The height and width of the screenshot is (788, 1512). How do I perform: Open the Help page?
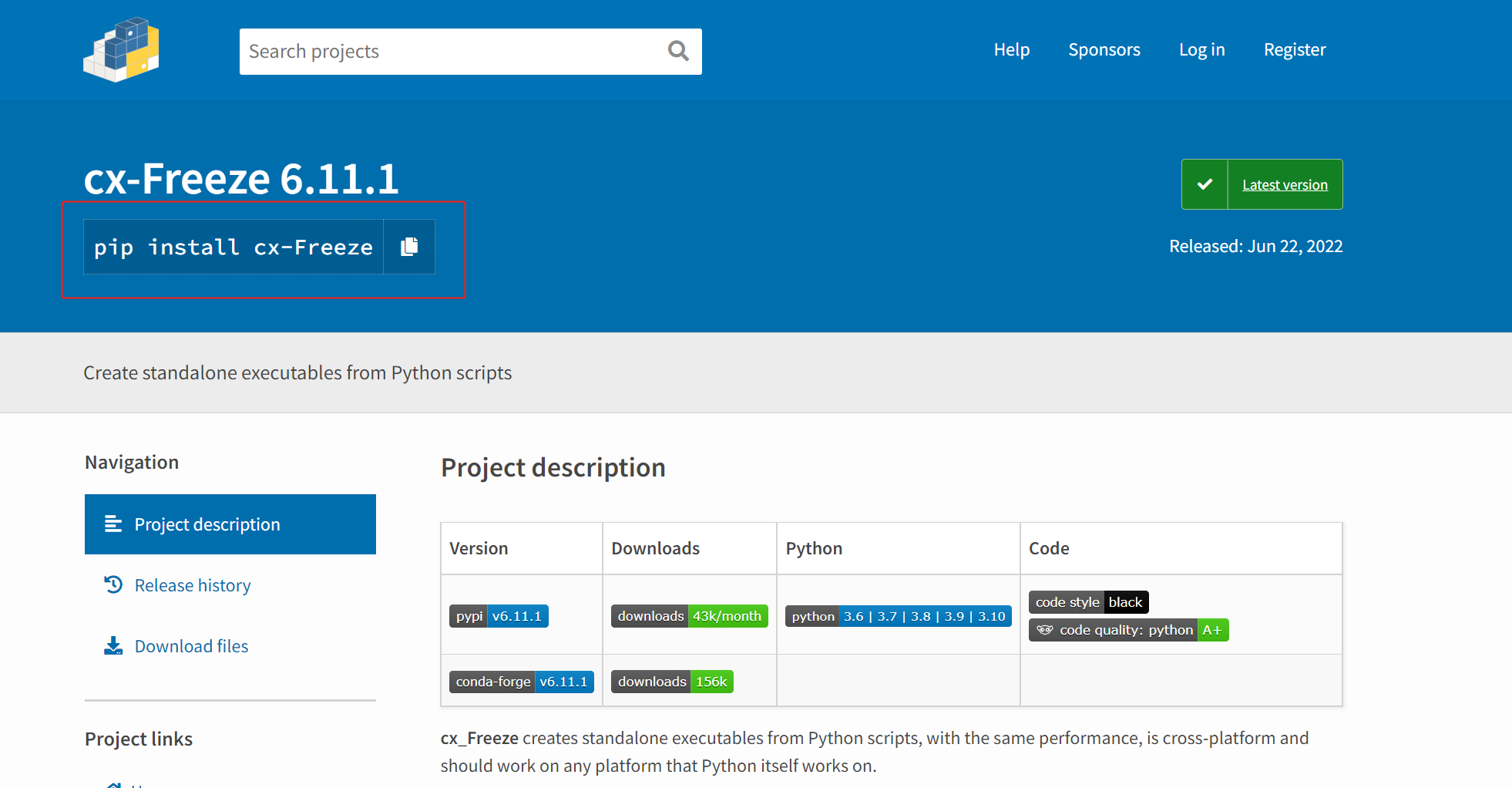point(1012,49)
